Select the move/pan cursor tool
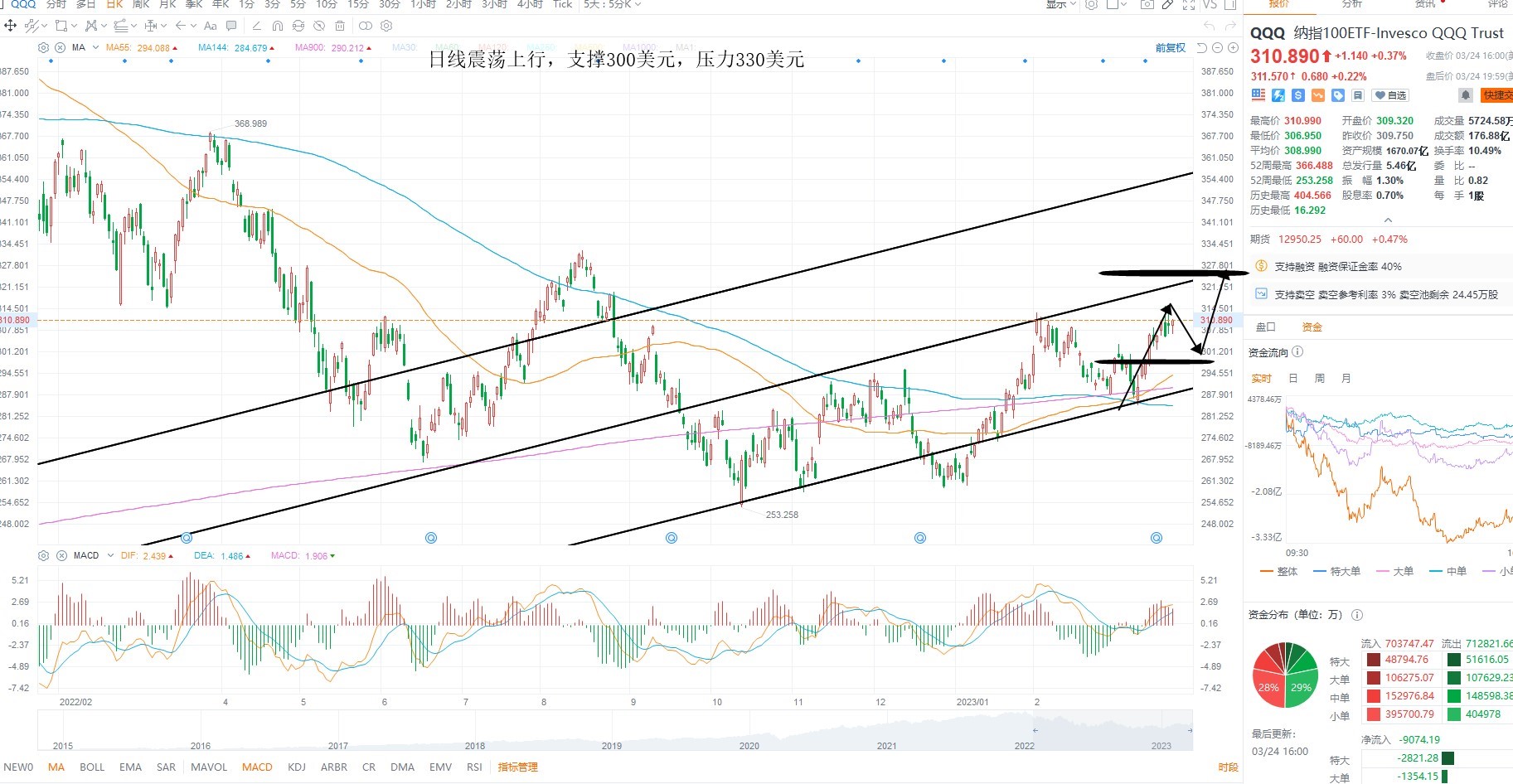The width and height of the screenshot is (1513, 784). point(11,26)
